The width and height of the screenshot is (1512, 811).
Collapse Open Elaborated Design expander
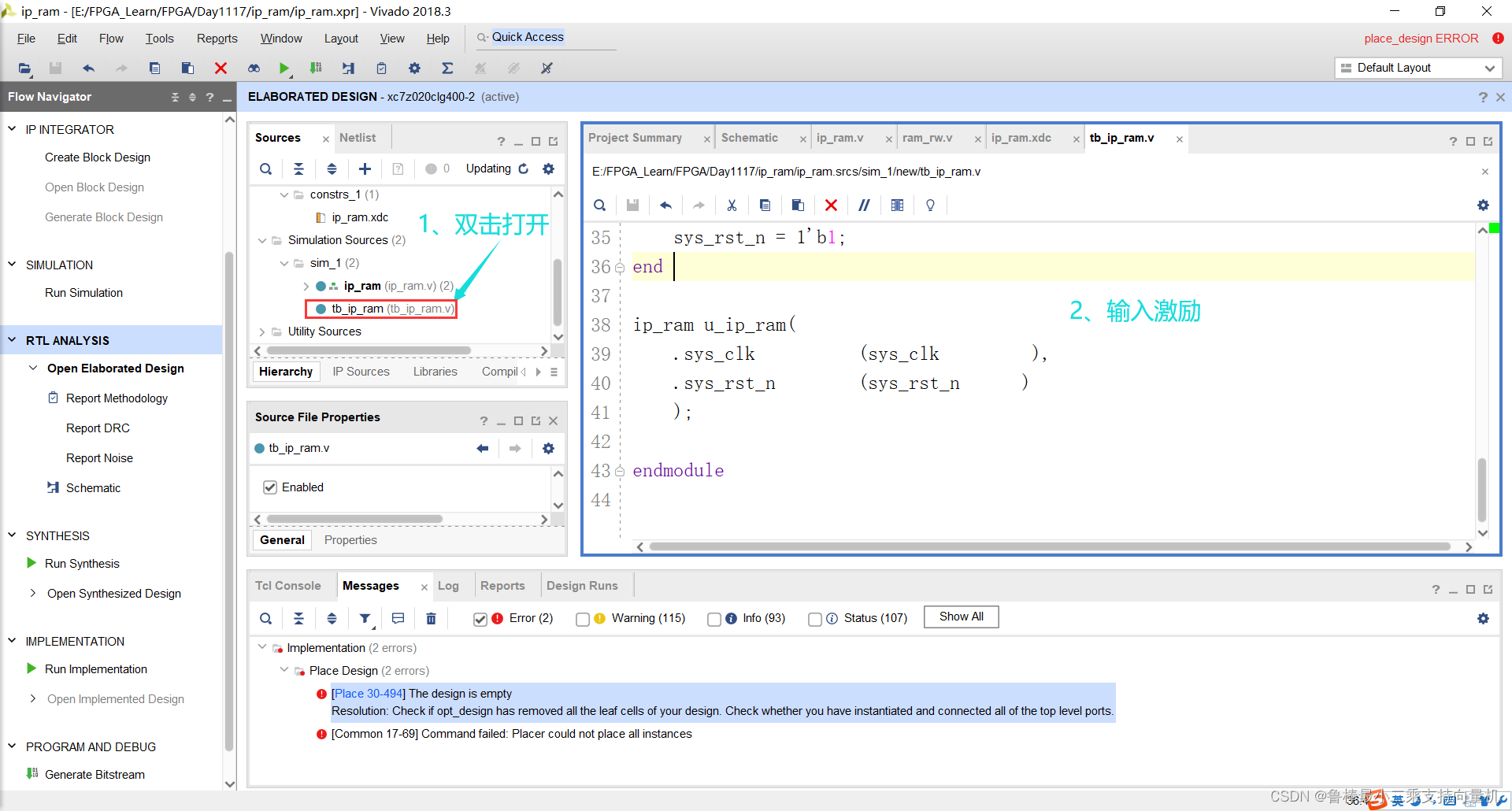[33, 368]
